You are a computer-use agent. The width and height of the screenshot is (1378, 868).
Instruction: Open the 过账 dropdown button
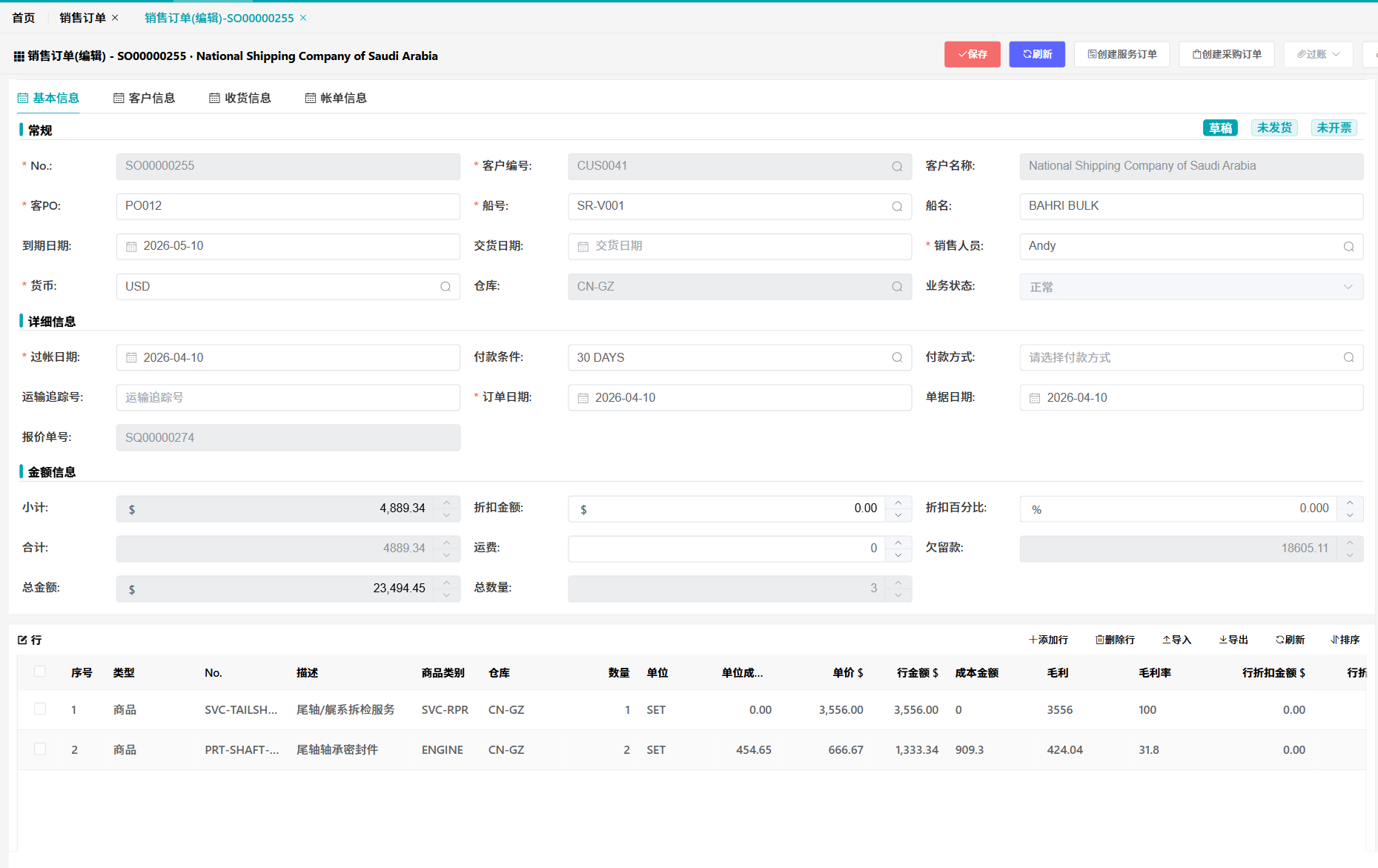click(1318, 54)
